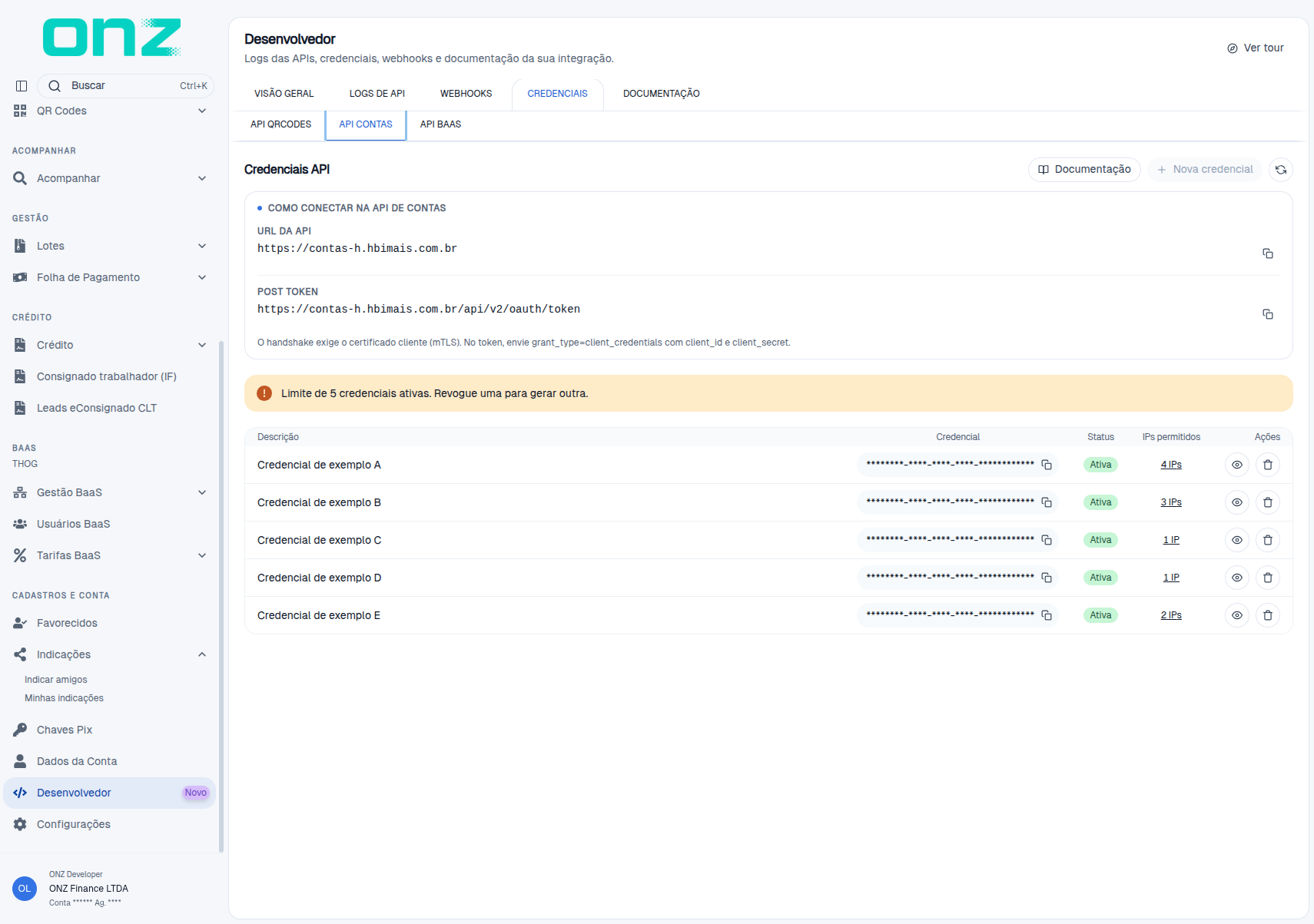Expand Folha de Pagamento menu
The image size is (1314, 924).
point(109,277)
